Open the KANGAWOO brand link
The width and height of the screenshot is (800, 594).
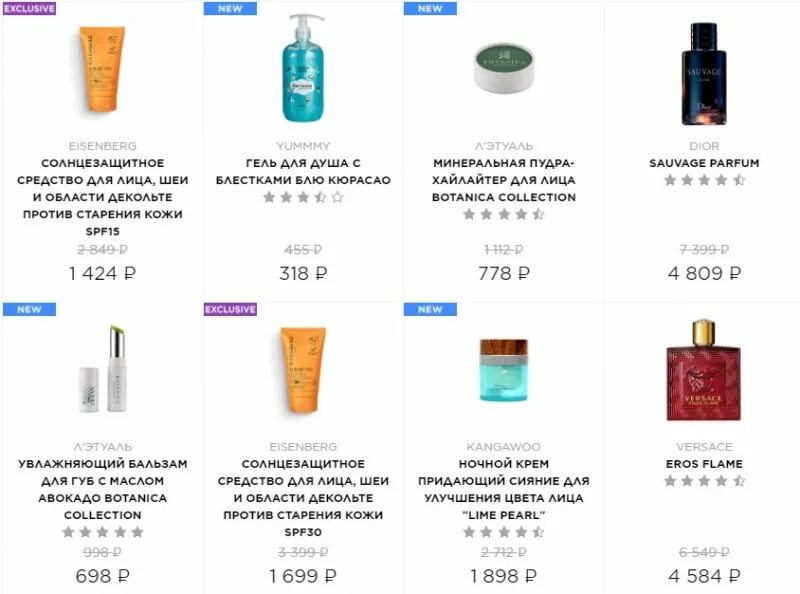[x=504, y=447]
